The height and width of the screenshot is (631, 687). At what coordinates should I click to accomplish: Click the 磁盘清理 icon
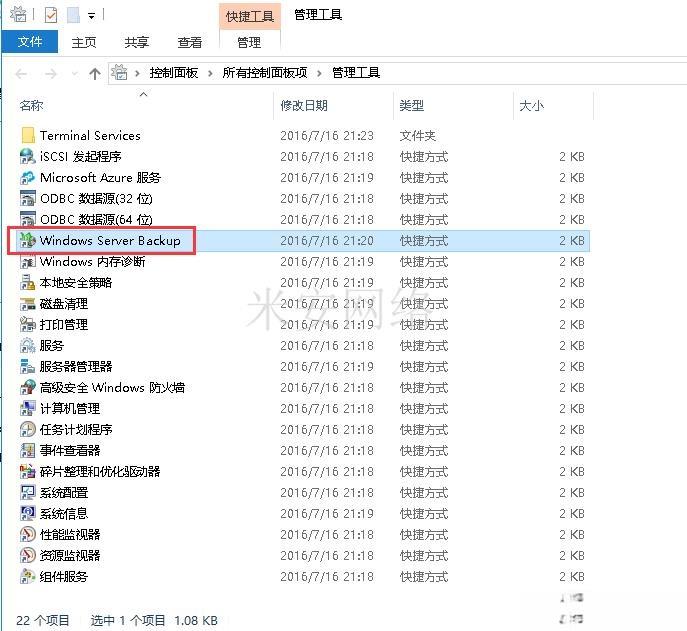pyautogui.click(x=28, y=304)
